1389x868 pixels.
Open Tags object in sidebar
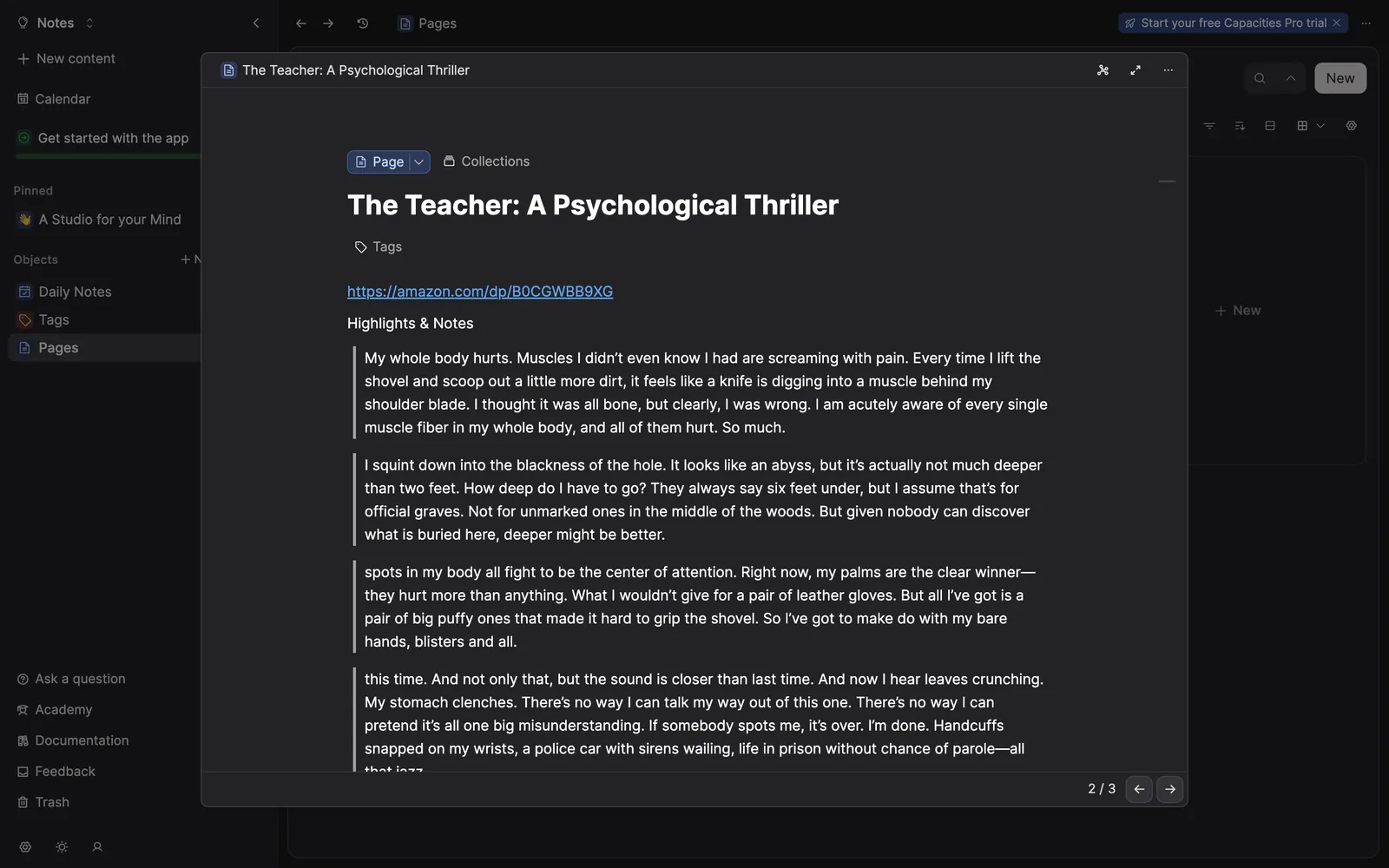(43, 319)
